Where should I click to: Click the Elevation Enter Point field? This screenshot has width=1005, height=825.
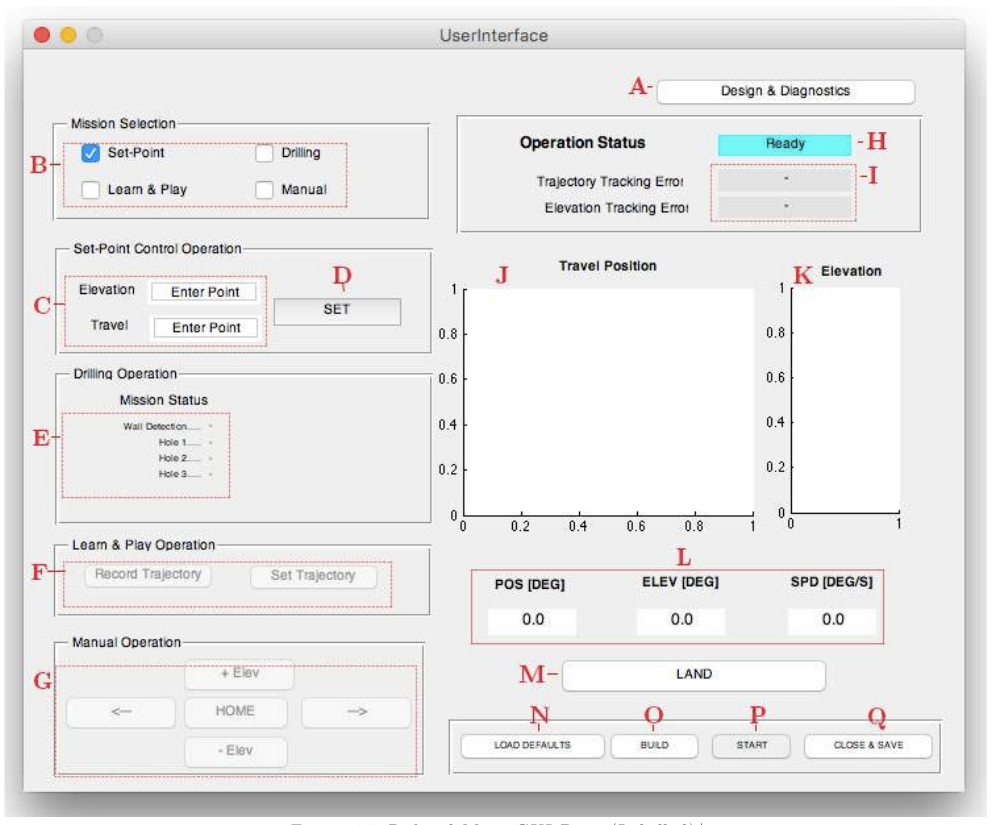tap(204, 292)
